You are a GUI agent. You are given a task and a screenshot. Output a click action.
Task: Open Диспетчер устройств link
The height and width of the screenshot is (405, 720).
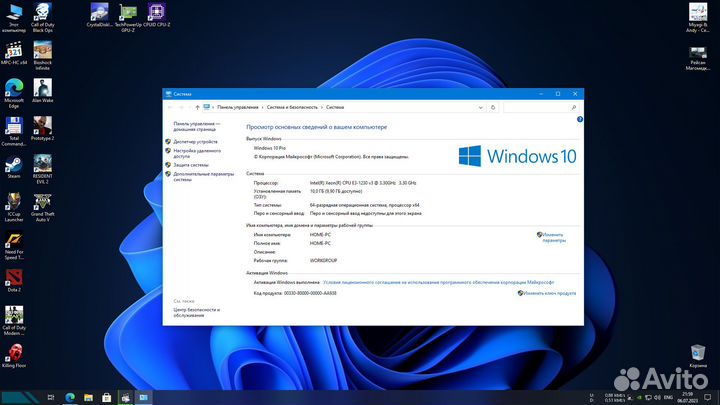tap(195, 142)
